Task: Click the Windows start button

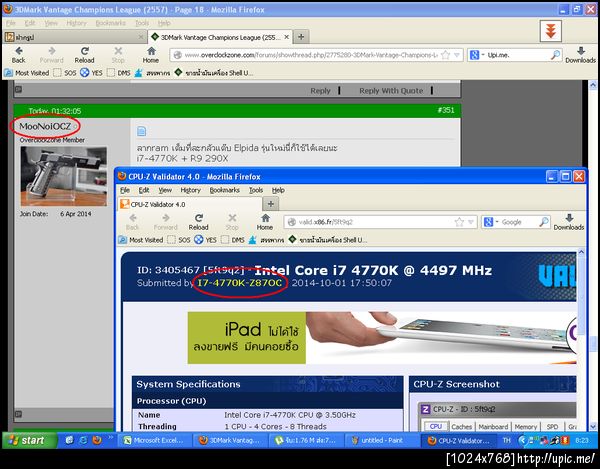Action: 29,440
